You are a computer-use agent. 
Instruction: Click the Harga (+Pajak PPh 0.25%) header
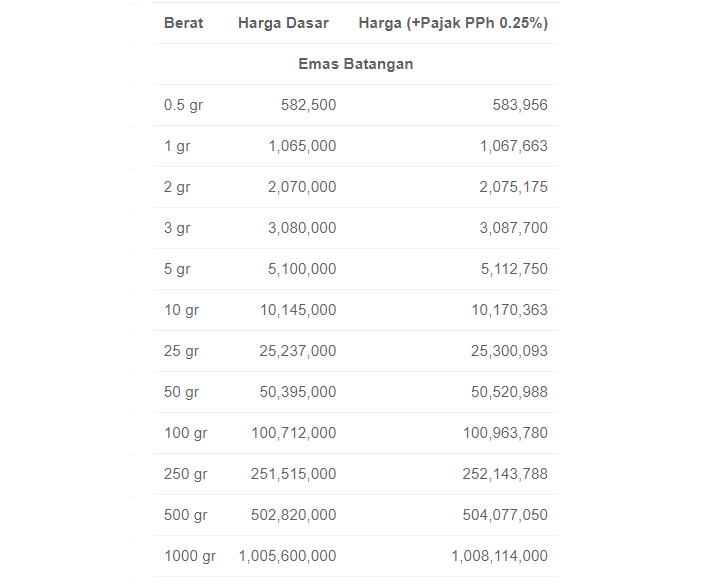(x=453, y=23)
